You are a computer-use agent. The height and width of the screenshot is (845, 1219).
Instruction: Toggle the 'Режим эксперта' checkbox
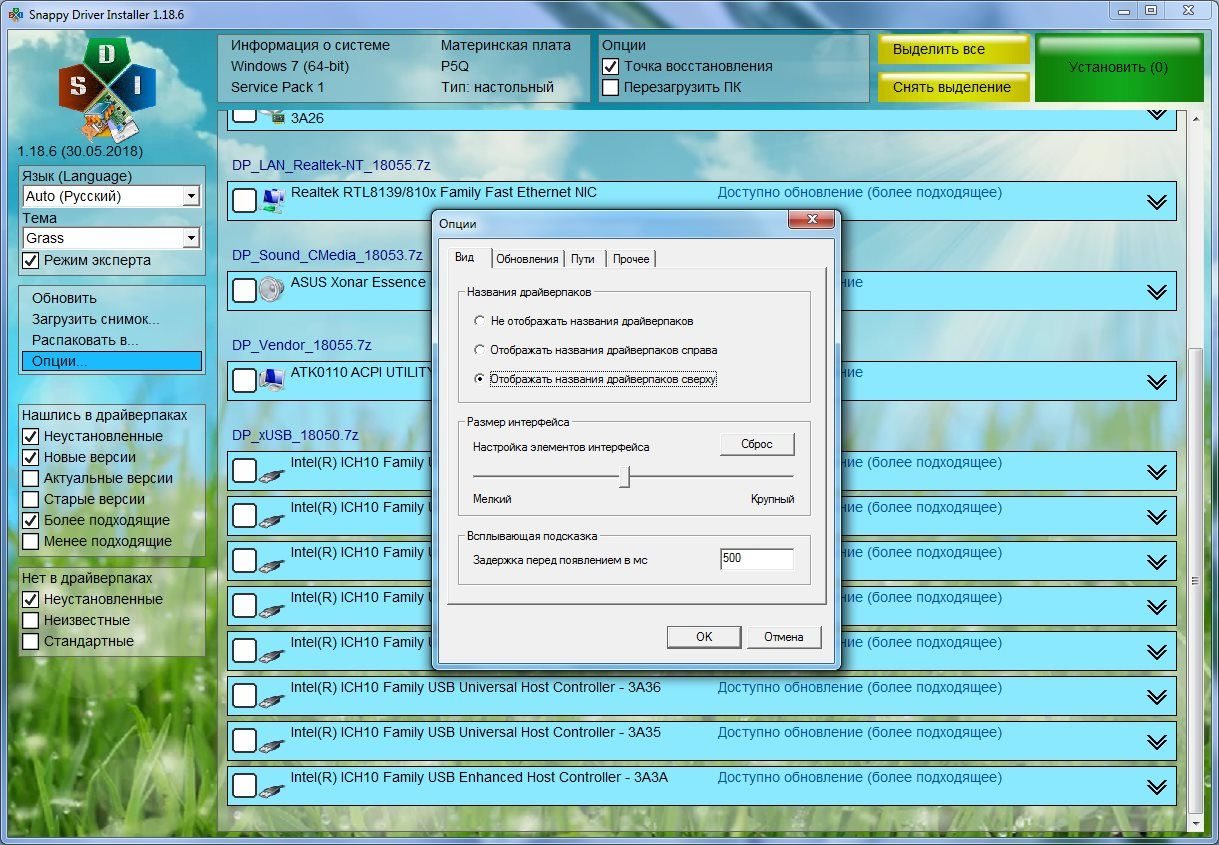[31, 261]
